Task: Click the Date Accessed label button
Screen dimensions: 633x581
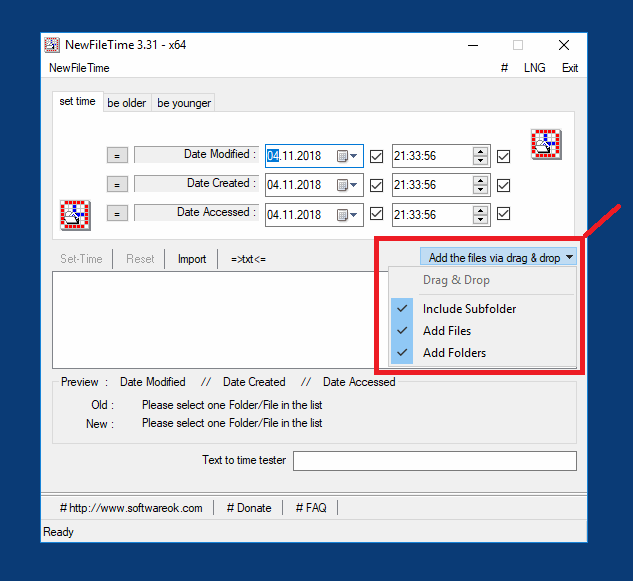Action: (197, 212)
